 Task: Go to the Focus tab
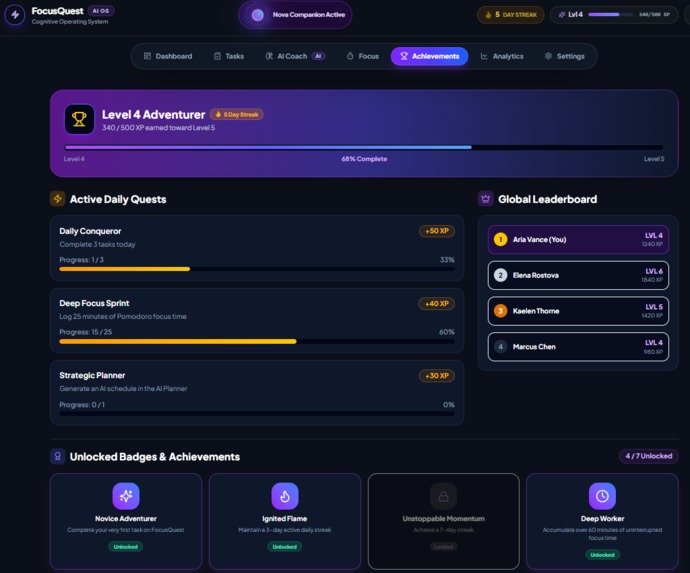pyautogui.click(x=363, y=56)
